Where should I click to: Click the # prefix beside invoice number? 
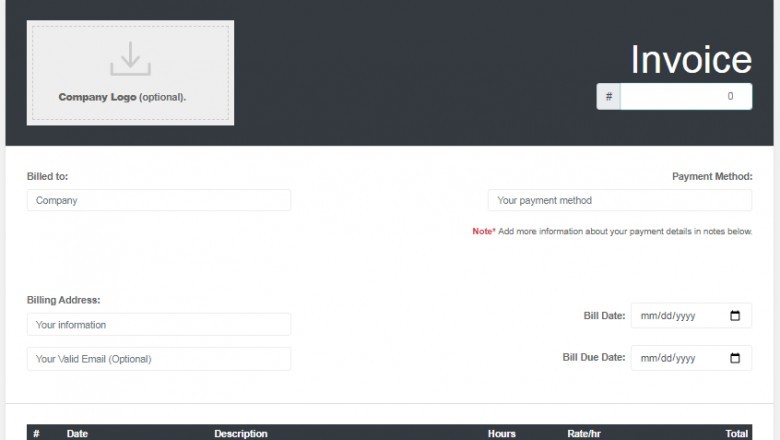[608, 96]
